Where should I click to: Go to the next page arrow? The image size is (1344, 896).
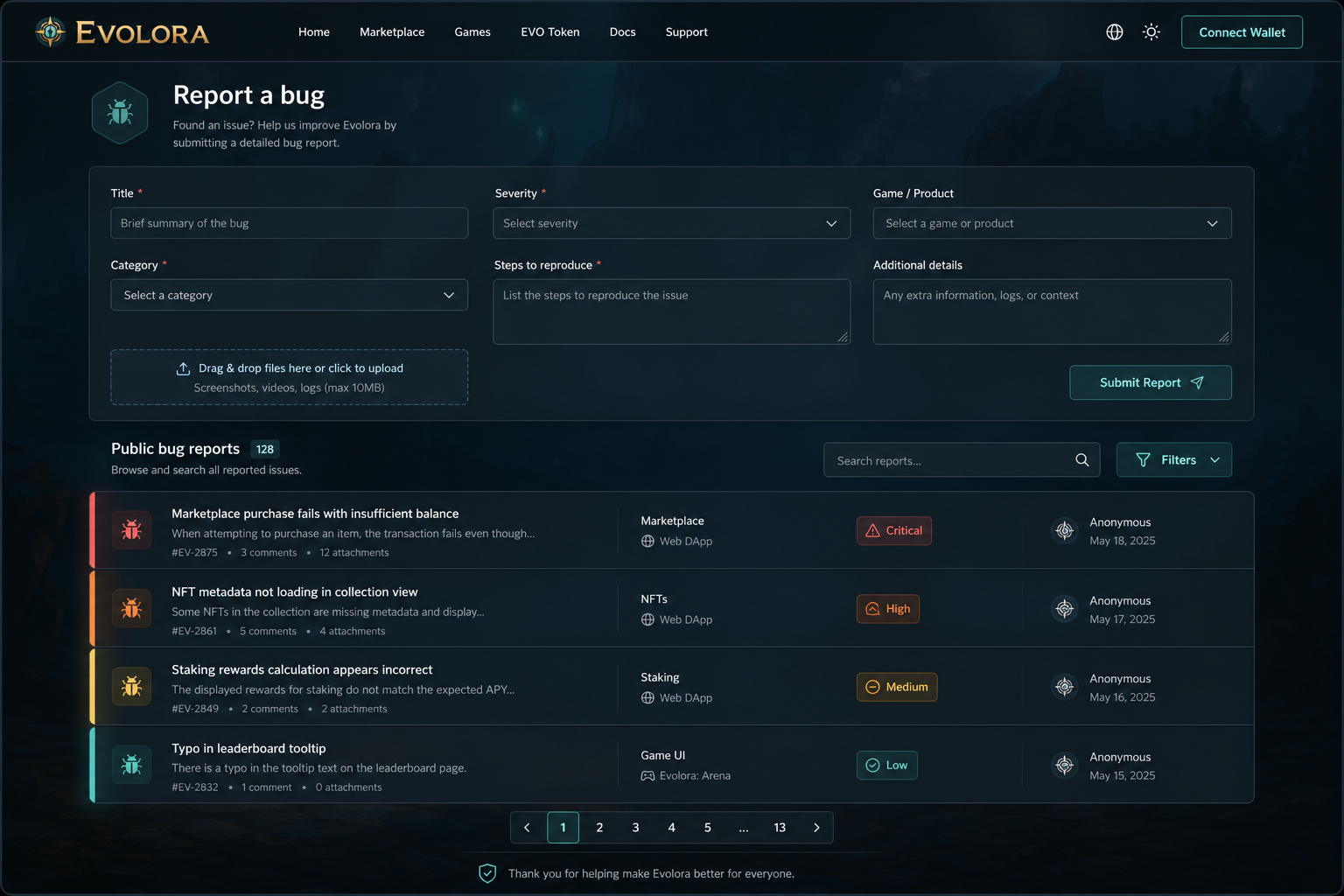click(x=816, y=828)
